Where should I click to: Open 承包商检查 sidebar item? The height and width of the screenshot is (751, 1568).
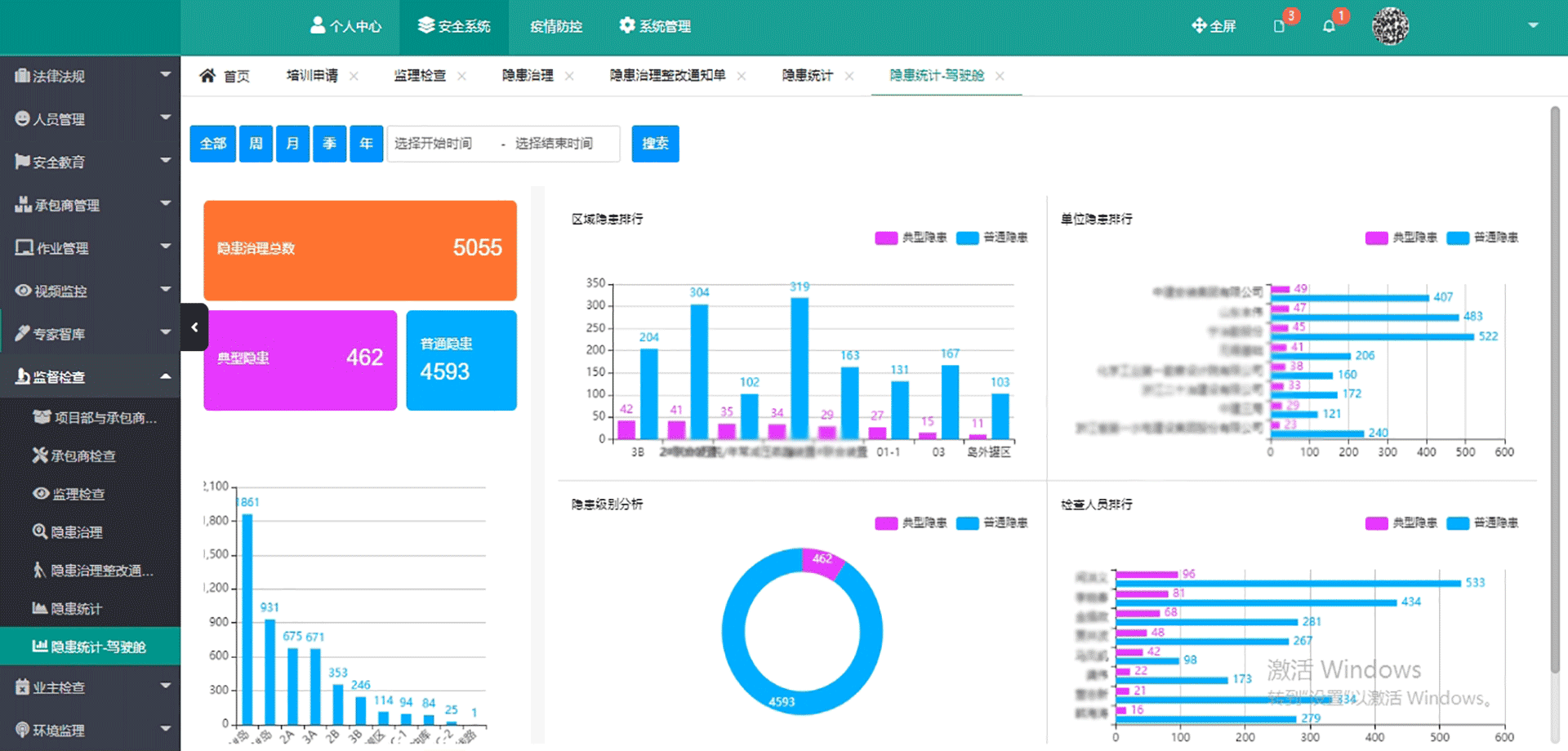click(90, 455)
